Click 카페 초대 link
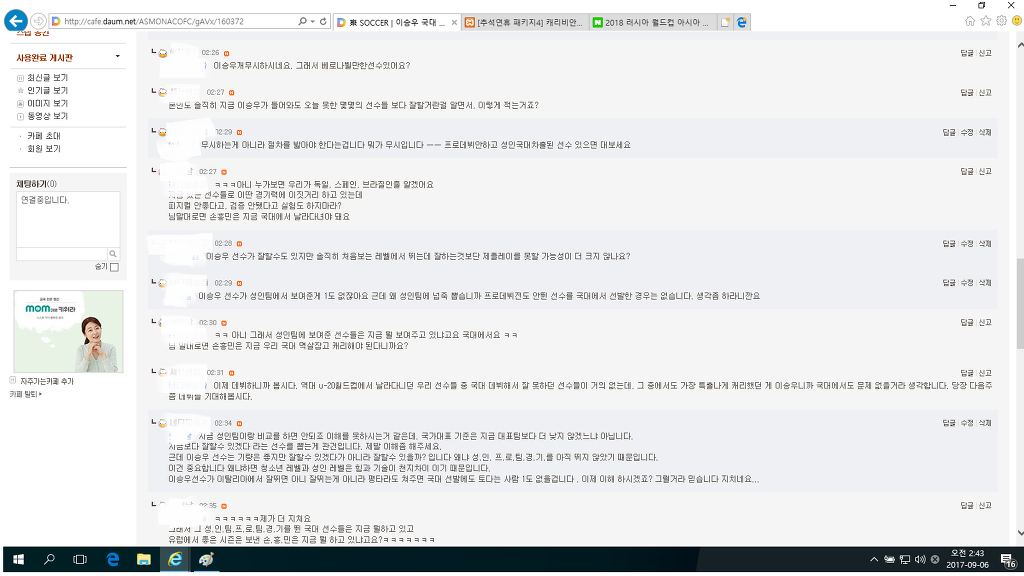 click(x=44, y=136)
